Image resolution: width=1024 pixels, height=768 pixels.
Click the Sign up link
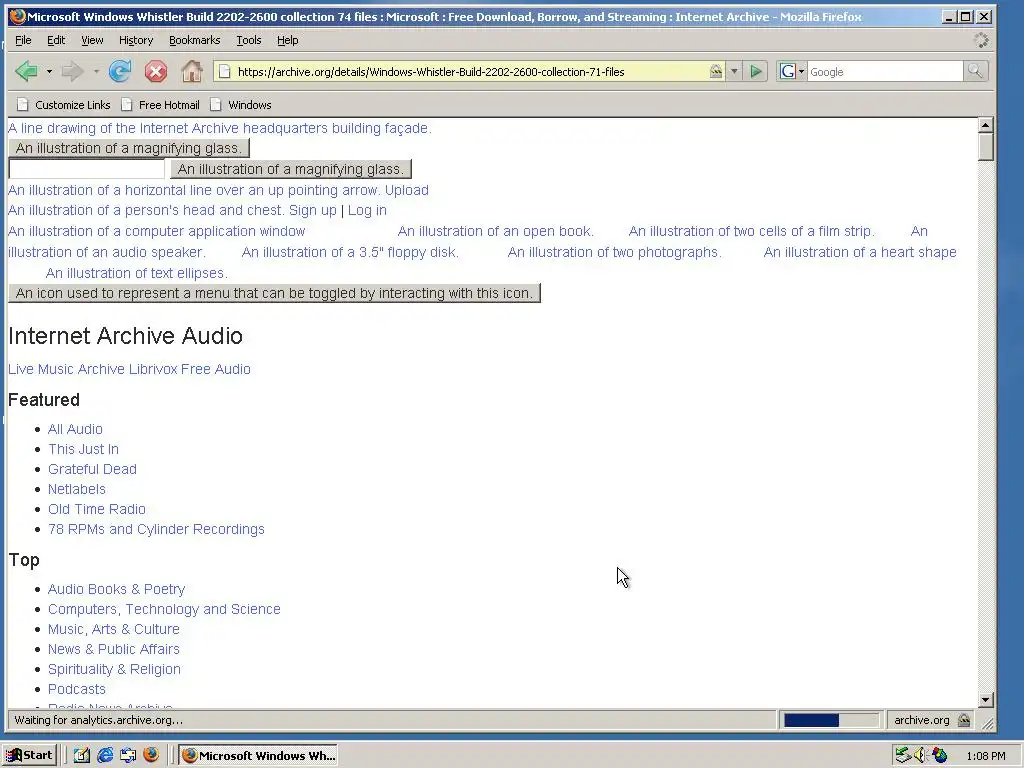point(313,210)
